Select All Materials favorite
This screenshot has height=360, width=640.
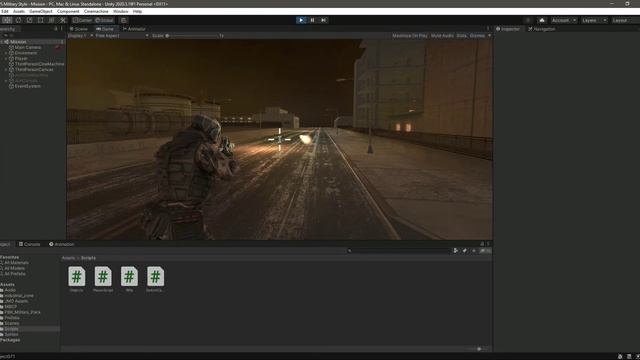tap(15, 263)
